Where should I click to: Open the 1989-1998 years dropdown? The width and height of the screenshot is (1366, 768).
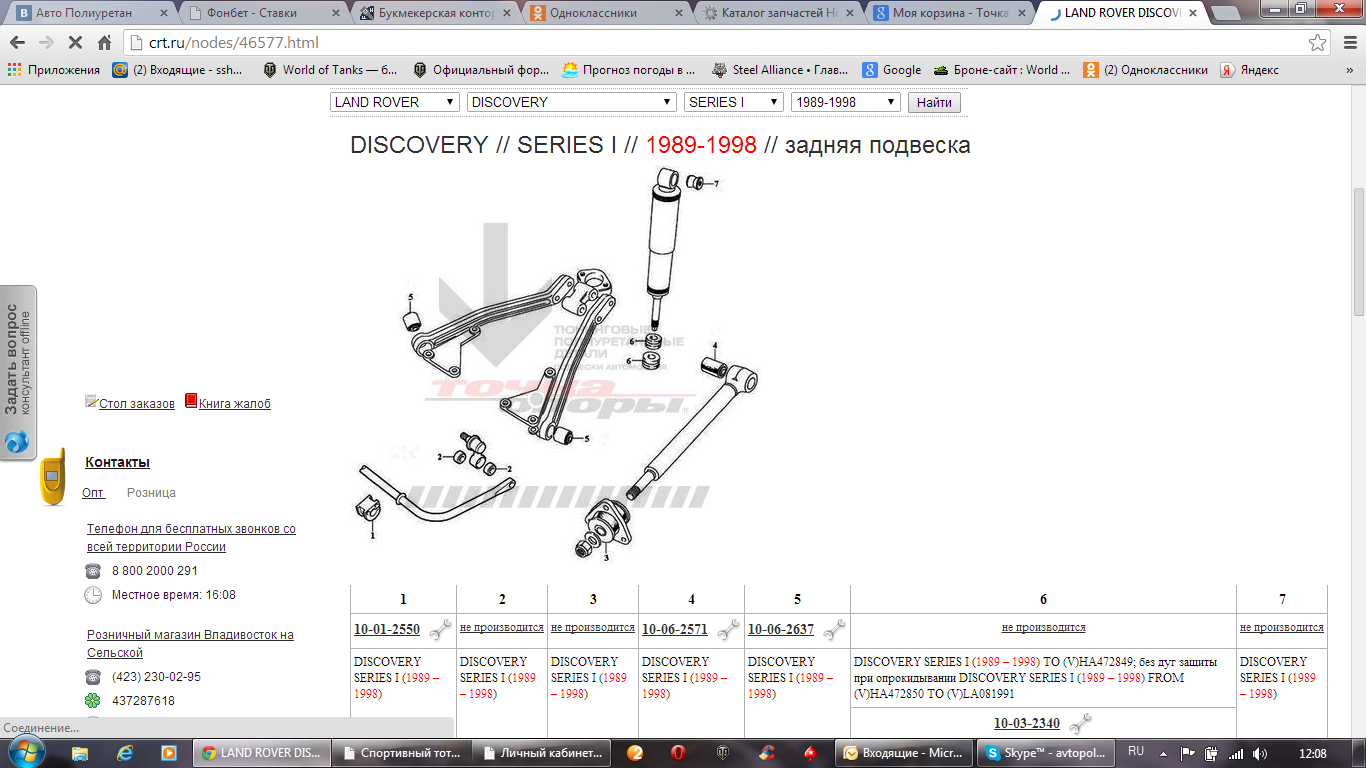(x=846, y=102)
